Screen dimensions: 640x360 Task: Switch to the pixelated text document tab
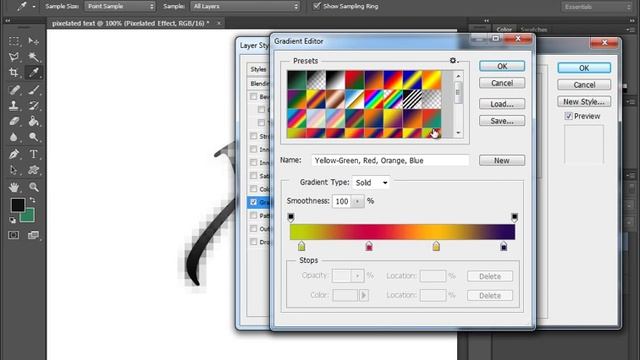point(131,23)
